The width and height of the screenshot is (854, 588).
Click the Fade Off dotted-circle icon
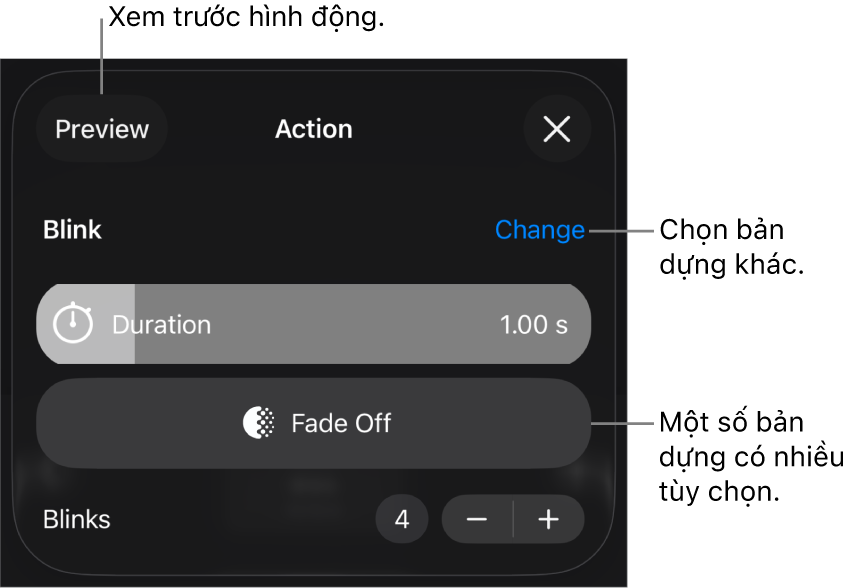(x=259, y=423)
